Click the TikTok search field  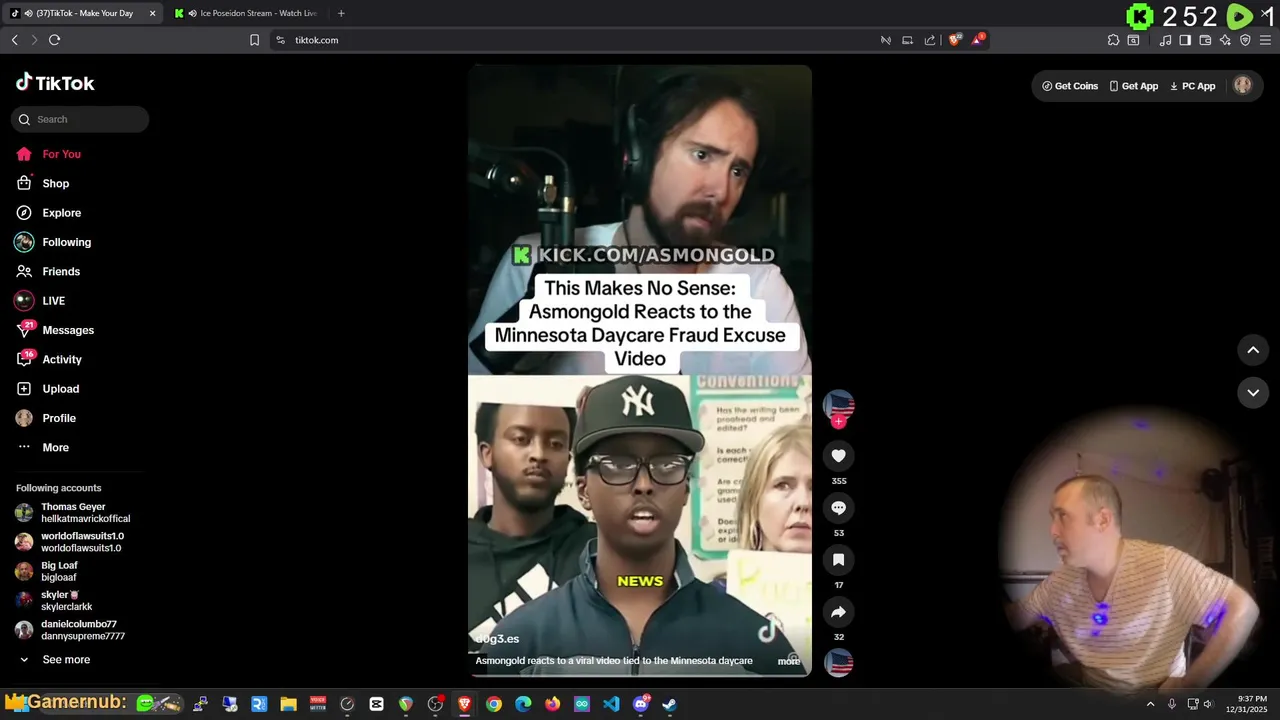(80, 119)
